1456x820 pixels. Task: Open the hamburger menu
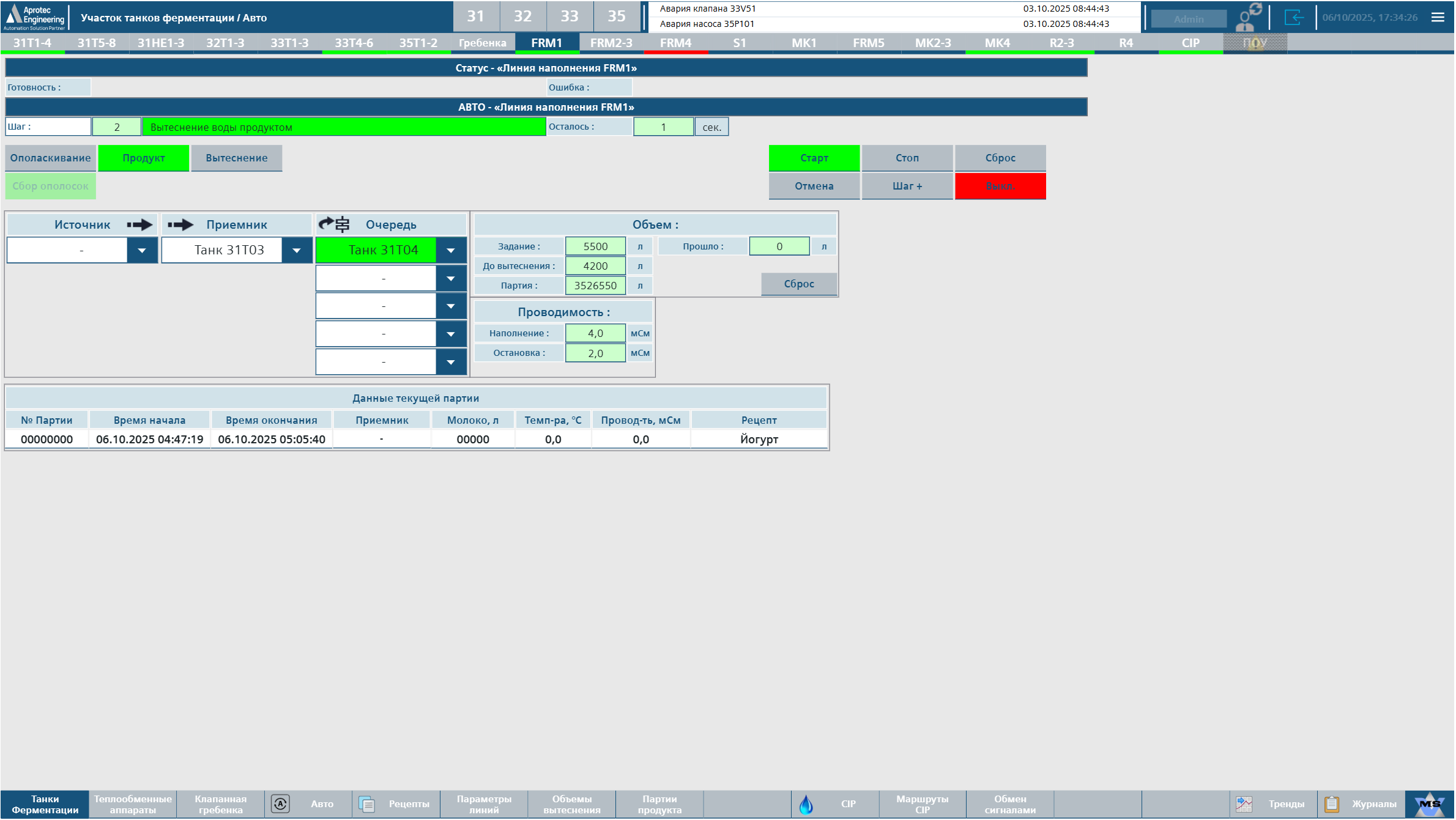[1438, 17]
